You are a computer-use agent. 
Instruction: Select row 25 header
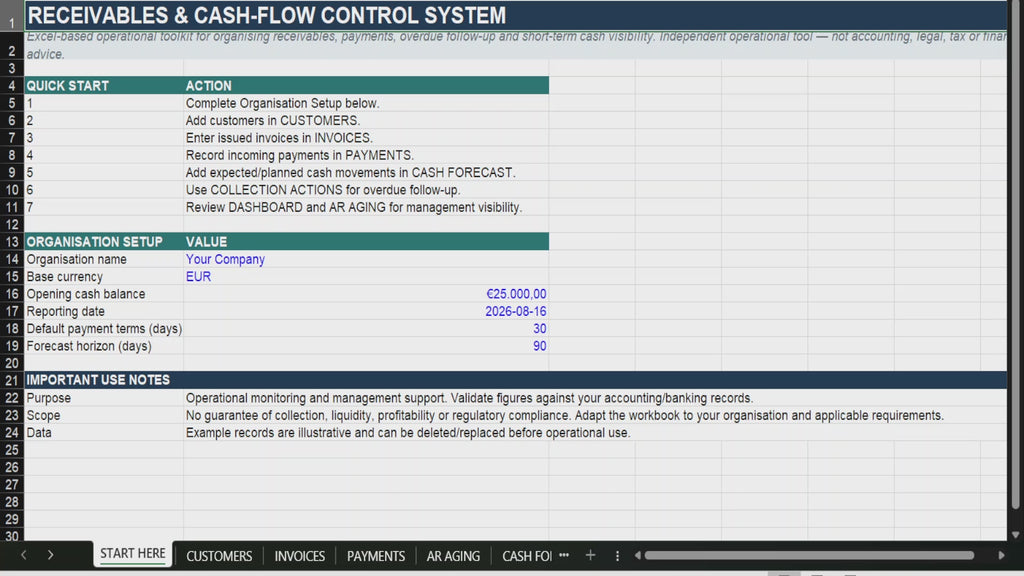12,450
